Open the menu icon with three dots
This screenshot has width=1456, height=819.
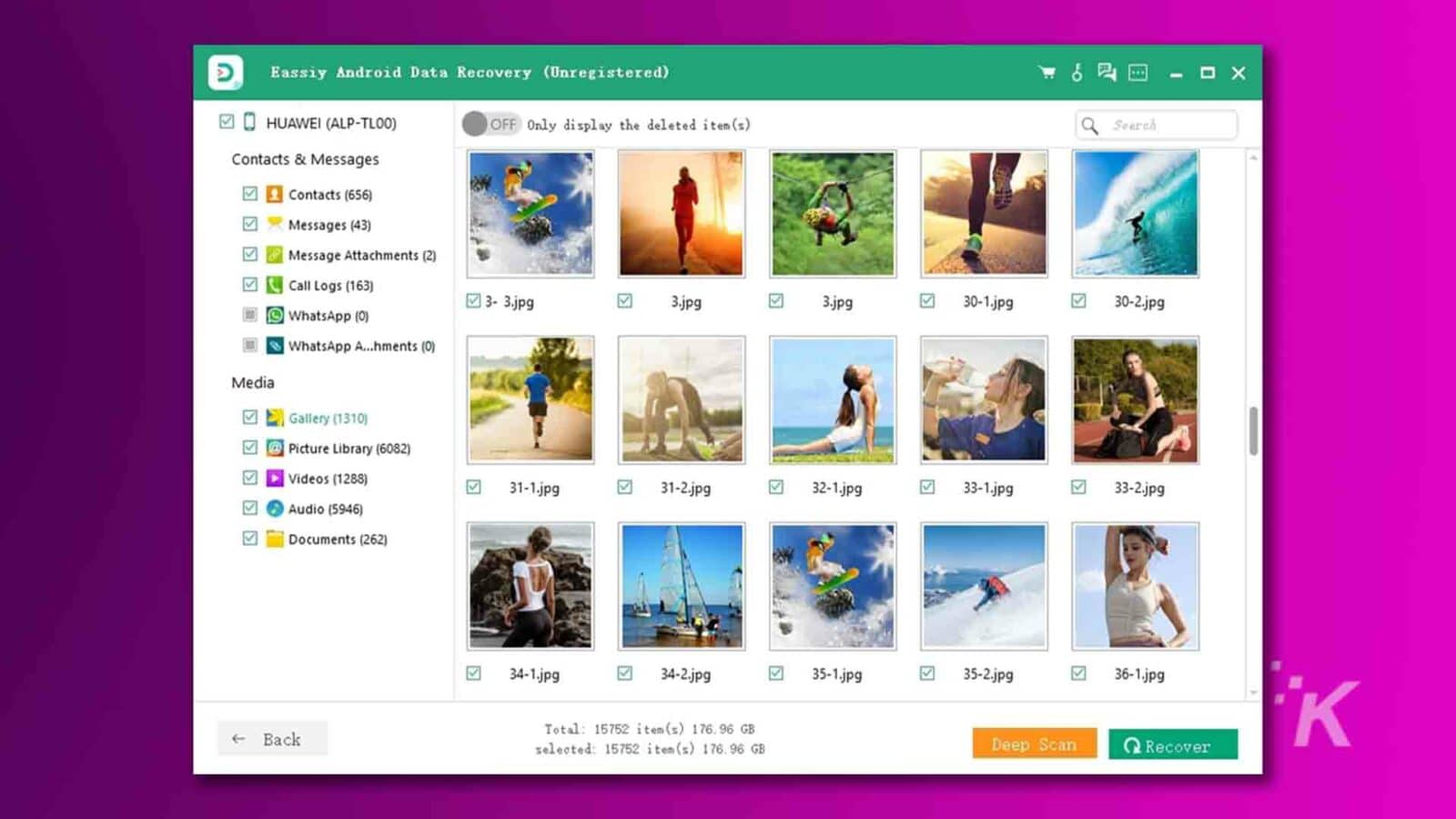pos(1138,73)
